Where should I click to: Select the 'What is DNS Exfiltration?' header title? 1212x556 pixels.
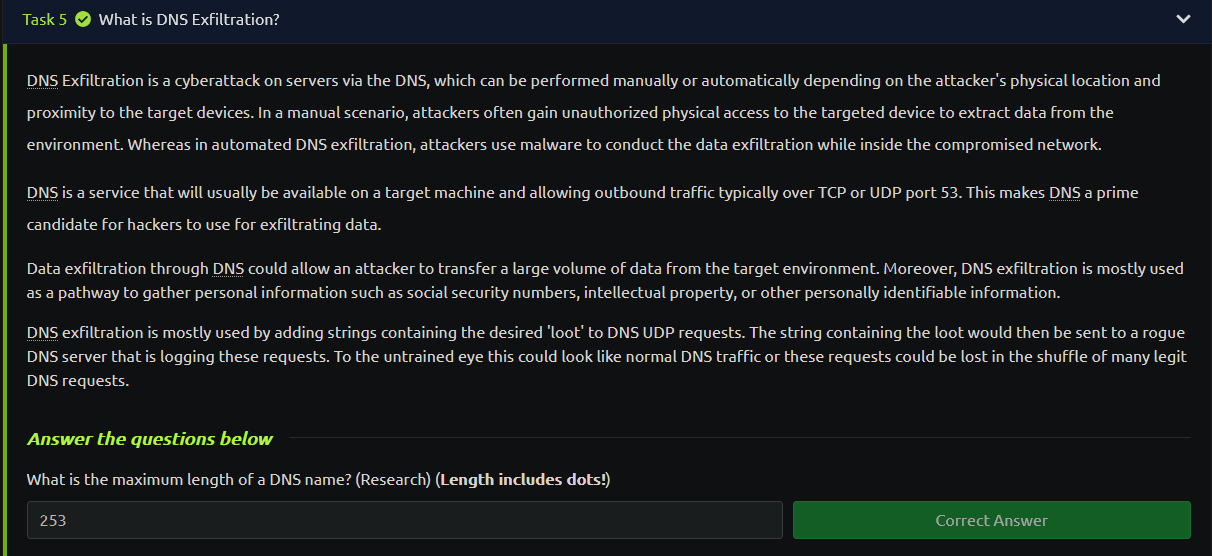(189, 19)
